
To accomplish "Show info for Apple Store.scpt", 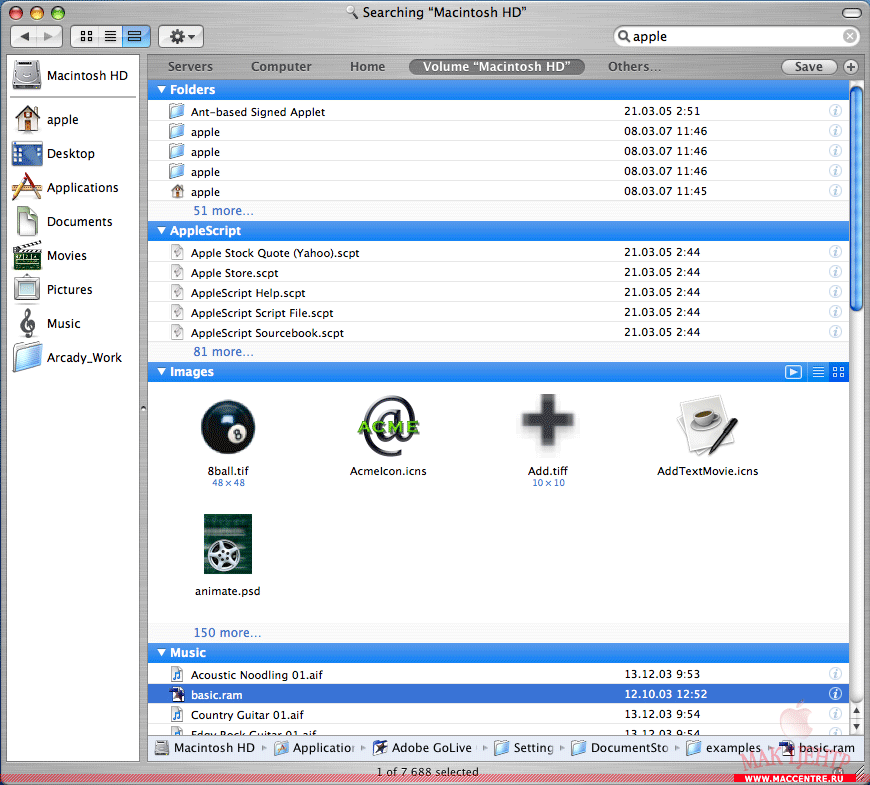I will (x=835, y=272).
